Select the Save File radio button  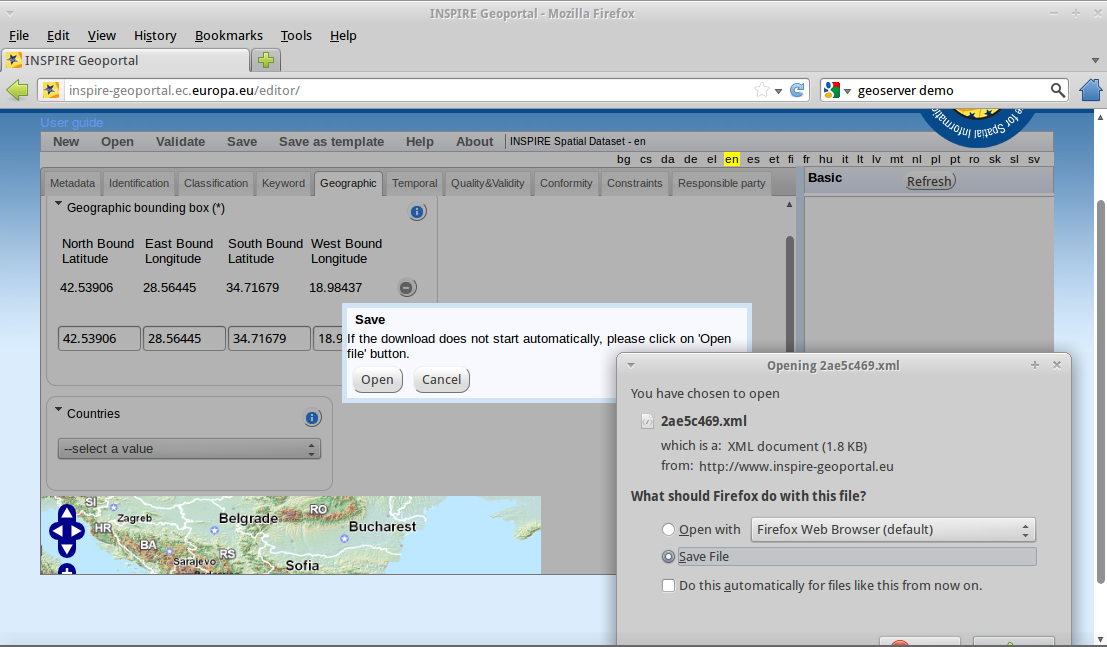point(668,557)
